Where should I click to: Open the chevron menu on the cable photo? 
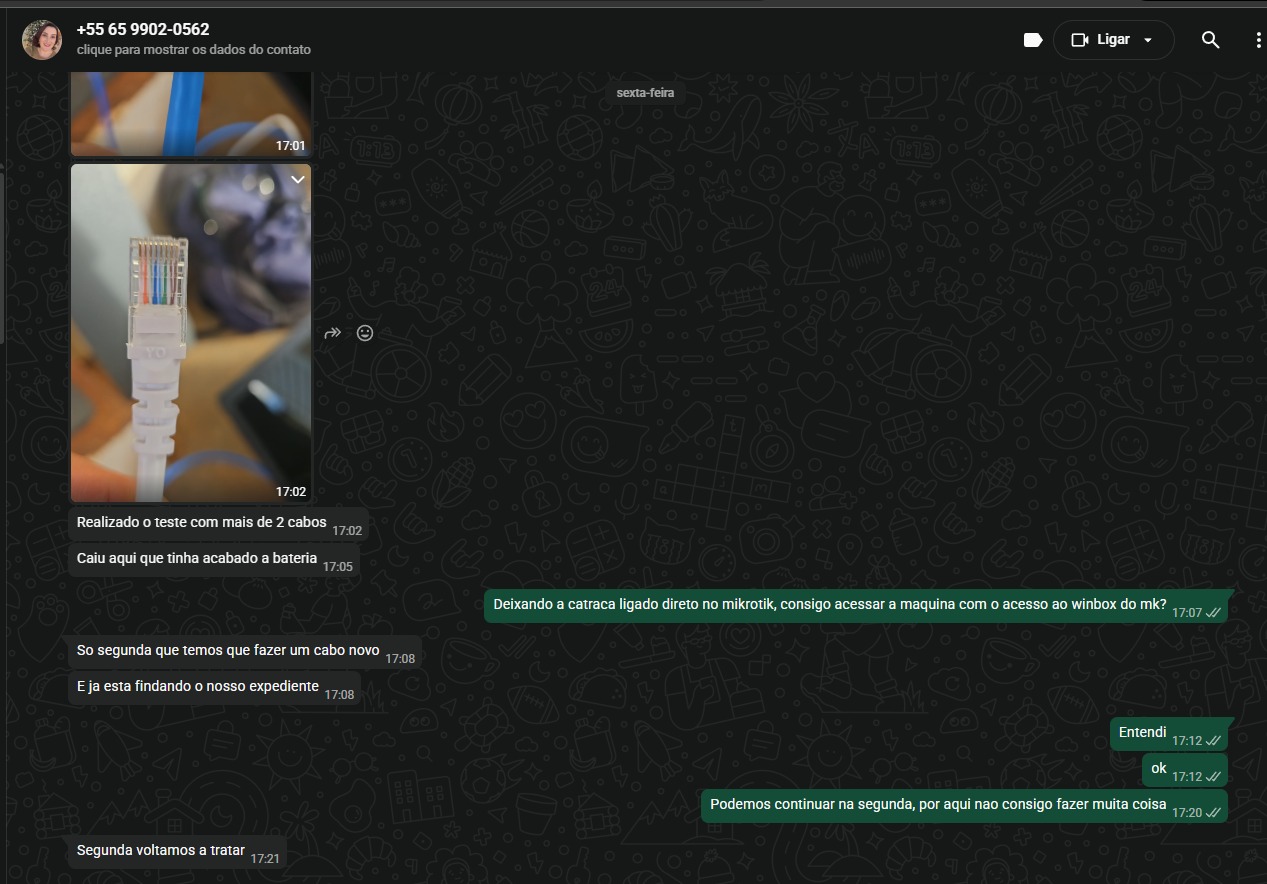coord(297,179)
